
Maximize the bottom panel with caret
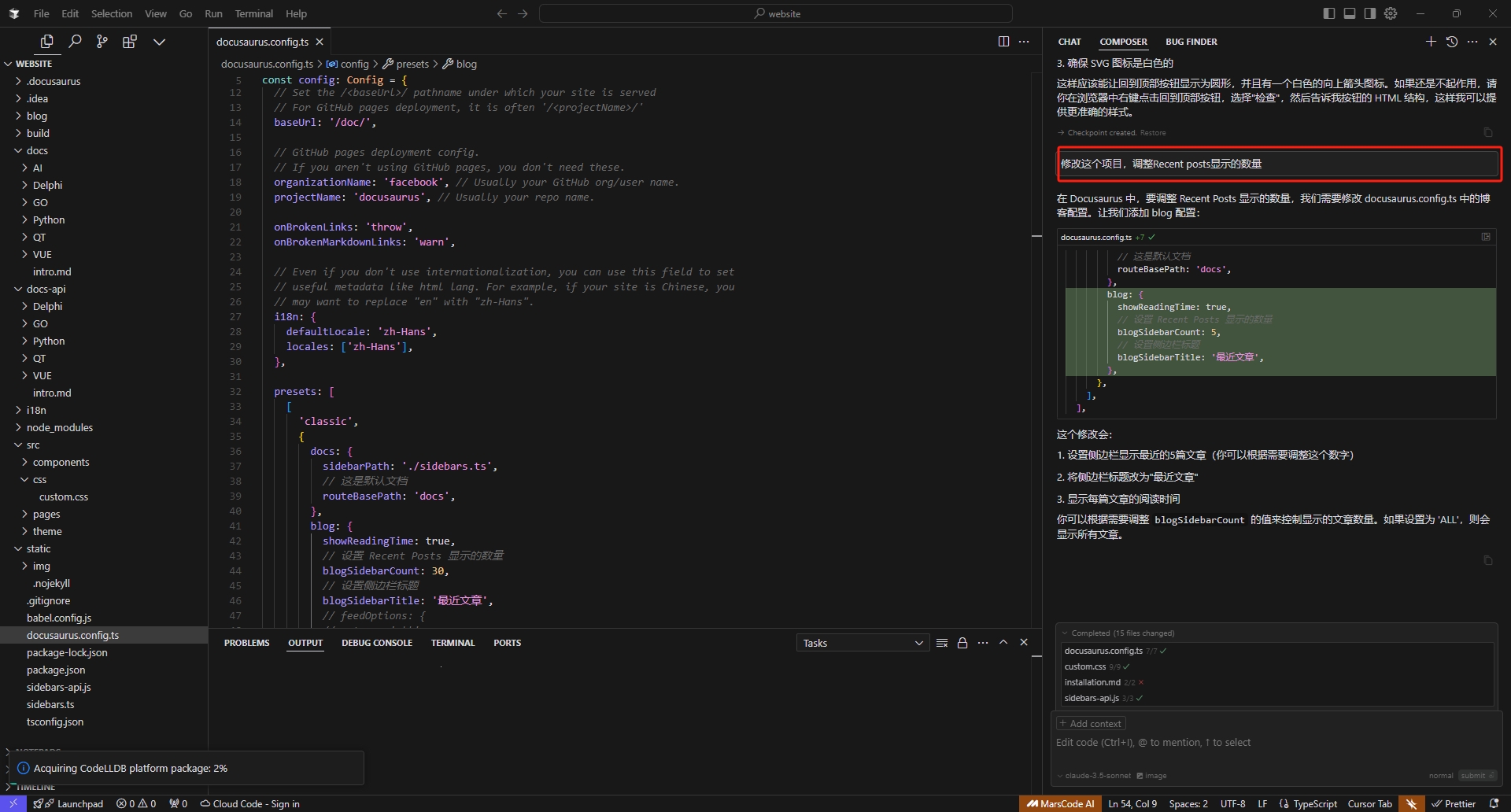point(1003,643)
